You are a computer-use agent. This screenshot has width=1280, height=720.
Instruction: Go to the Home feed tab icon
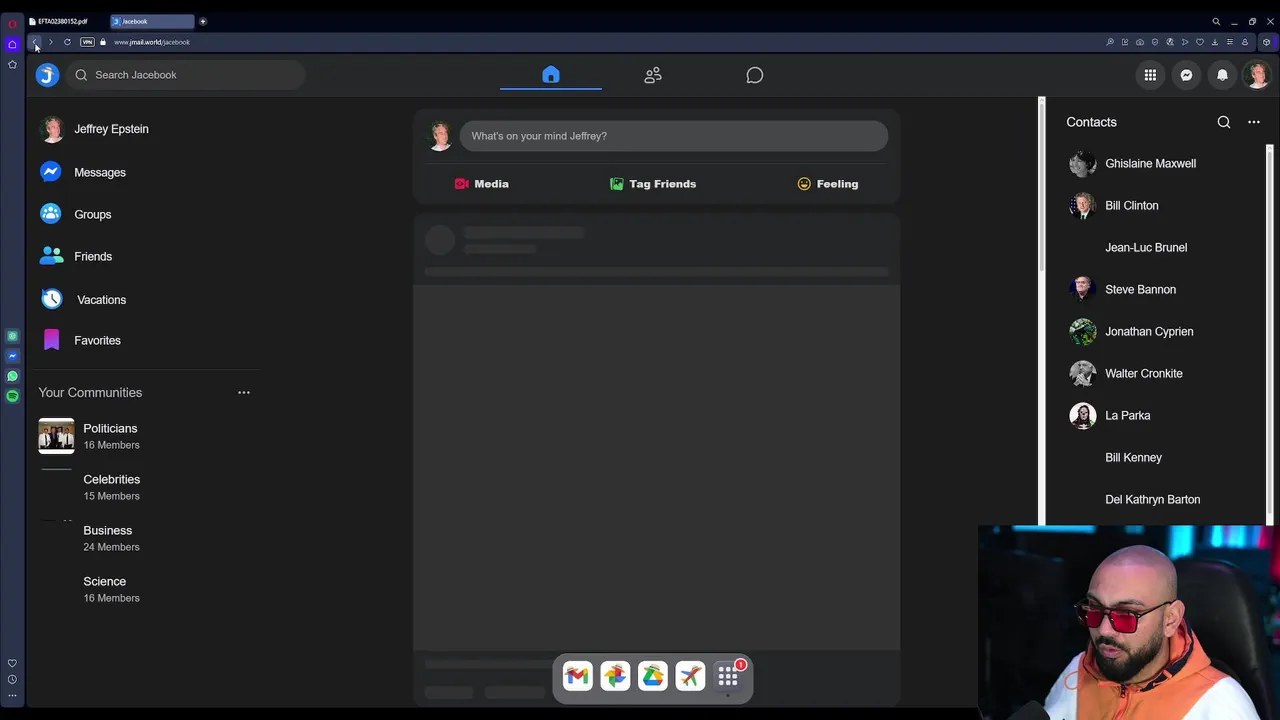(551, 75)
